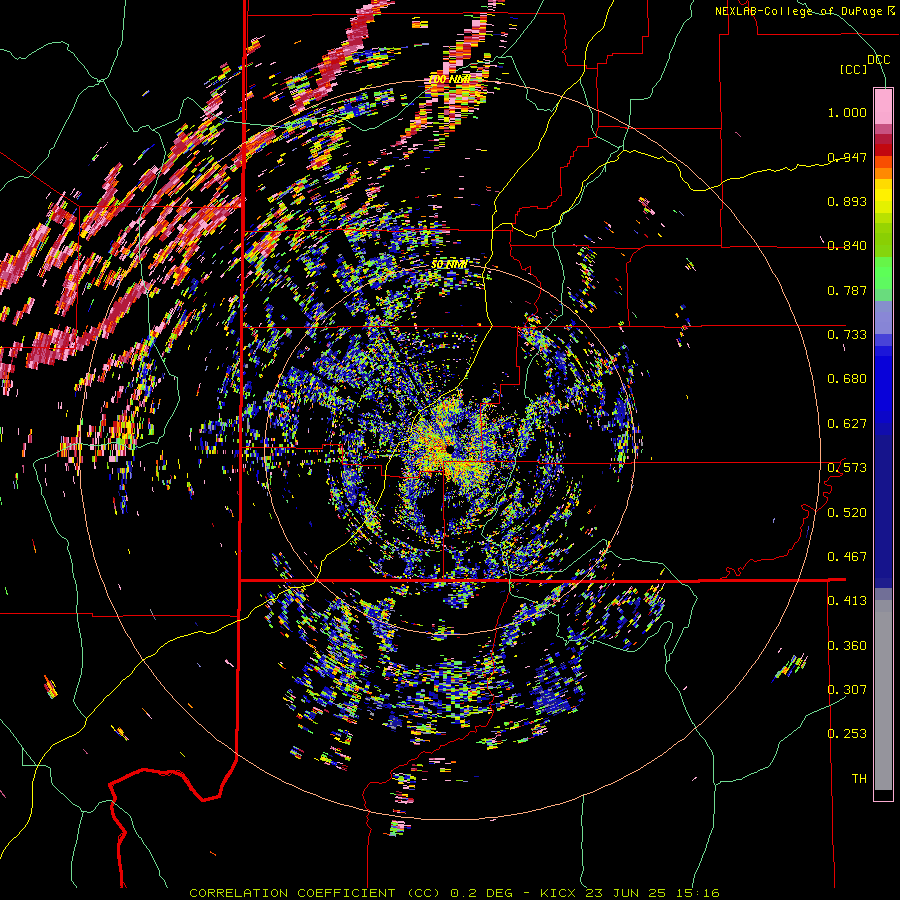Click the 1.000 value on the scale

pos(847,112)
